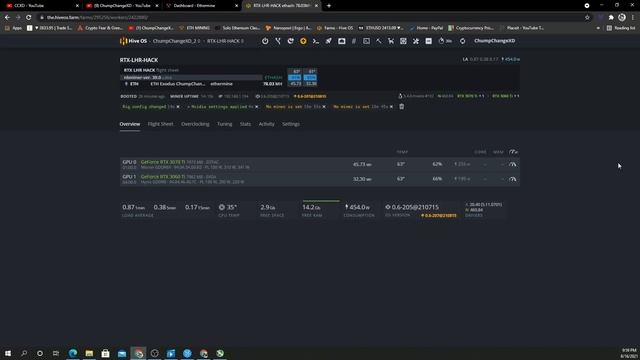Click the rocket flight sheet icon
The width and height of the screenshot is (640, 360).
[x=329, y=41]
